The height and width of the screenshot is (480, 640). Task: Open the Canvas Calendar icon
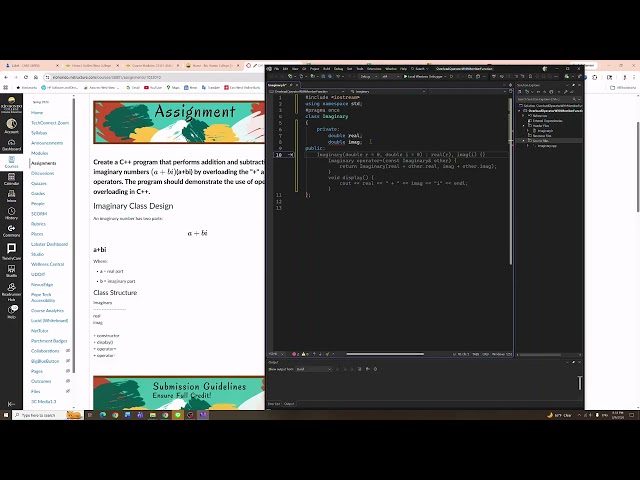tap(11, 179)
